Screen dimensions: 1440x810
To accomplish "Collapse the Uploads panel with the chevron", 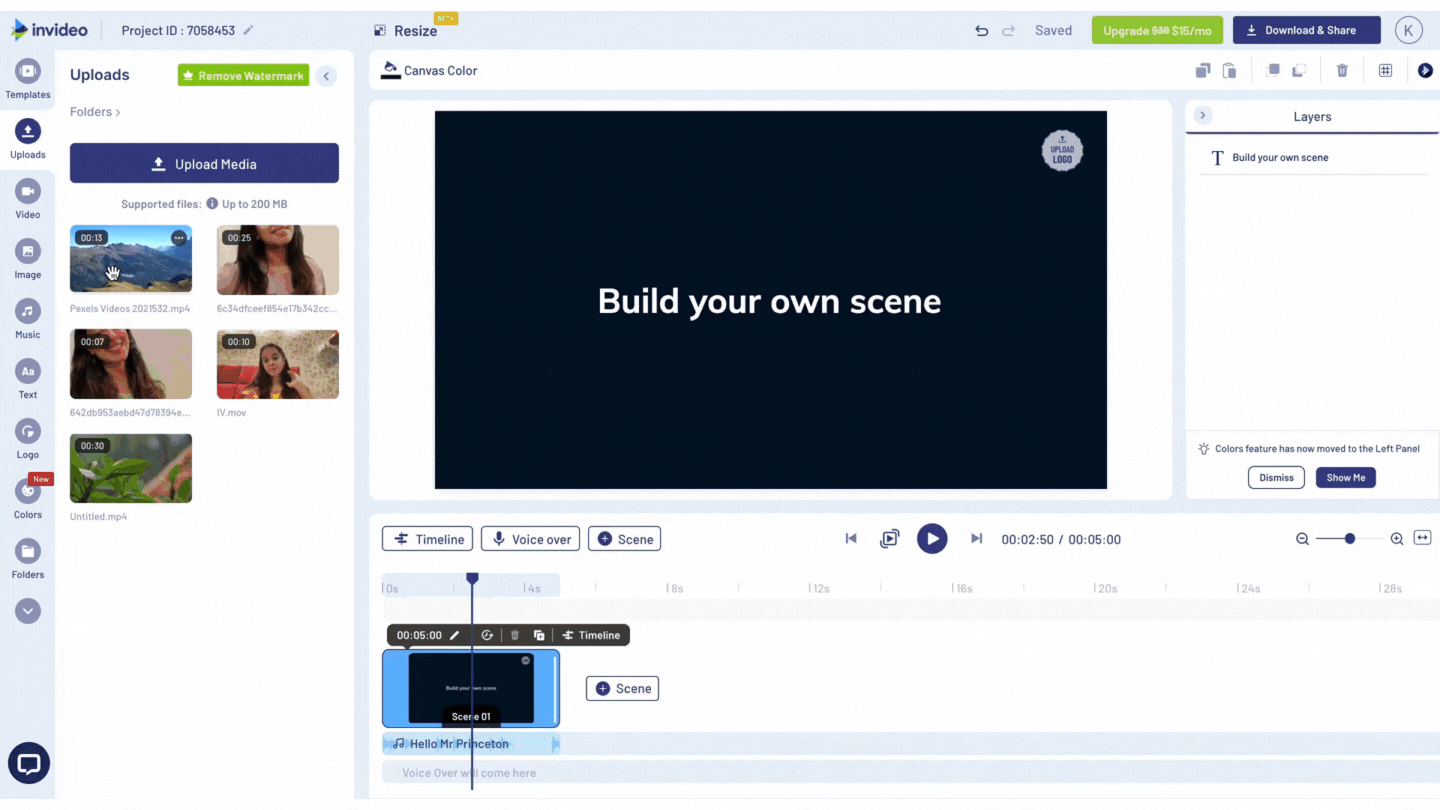I will pyautogui.click(x=326, y=75).
